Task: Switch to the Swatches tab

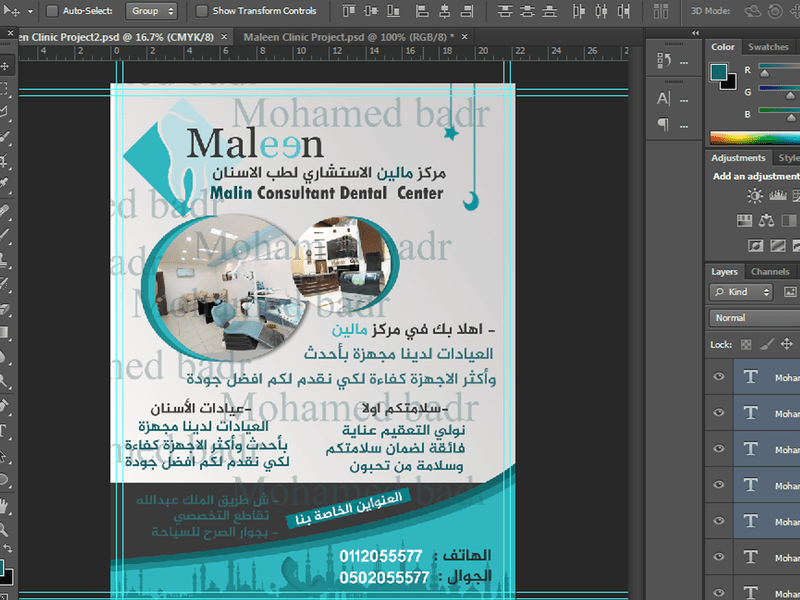Action: (768, 47)
